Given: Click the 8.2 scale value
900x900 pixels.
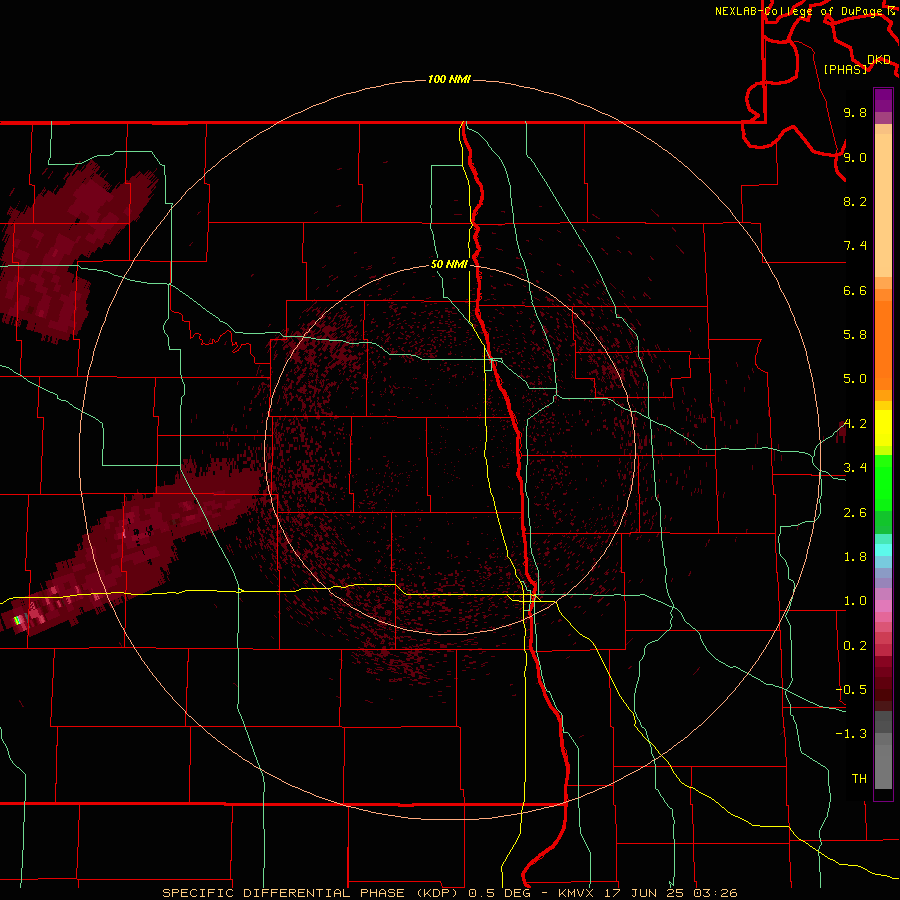Looking at the screenshot, I should click(855, 201).
